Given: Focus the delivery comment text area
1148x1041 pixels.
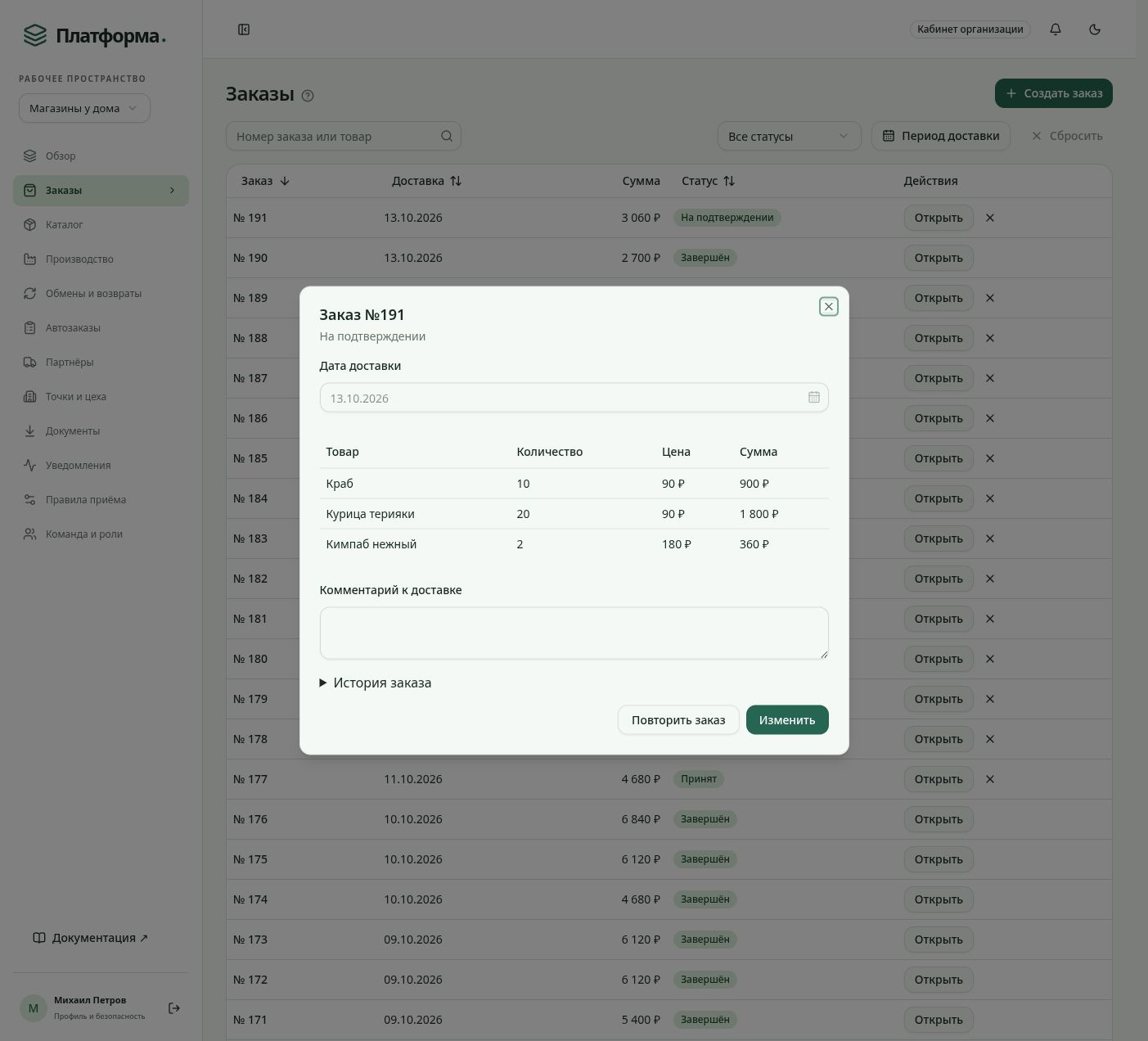Looking at the screenshot, I should (x=574, y=633).
